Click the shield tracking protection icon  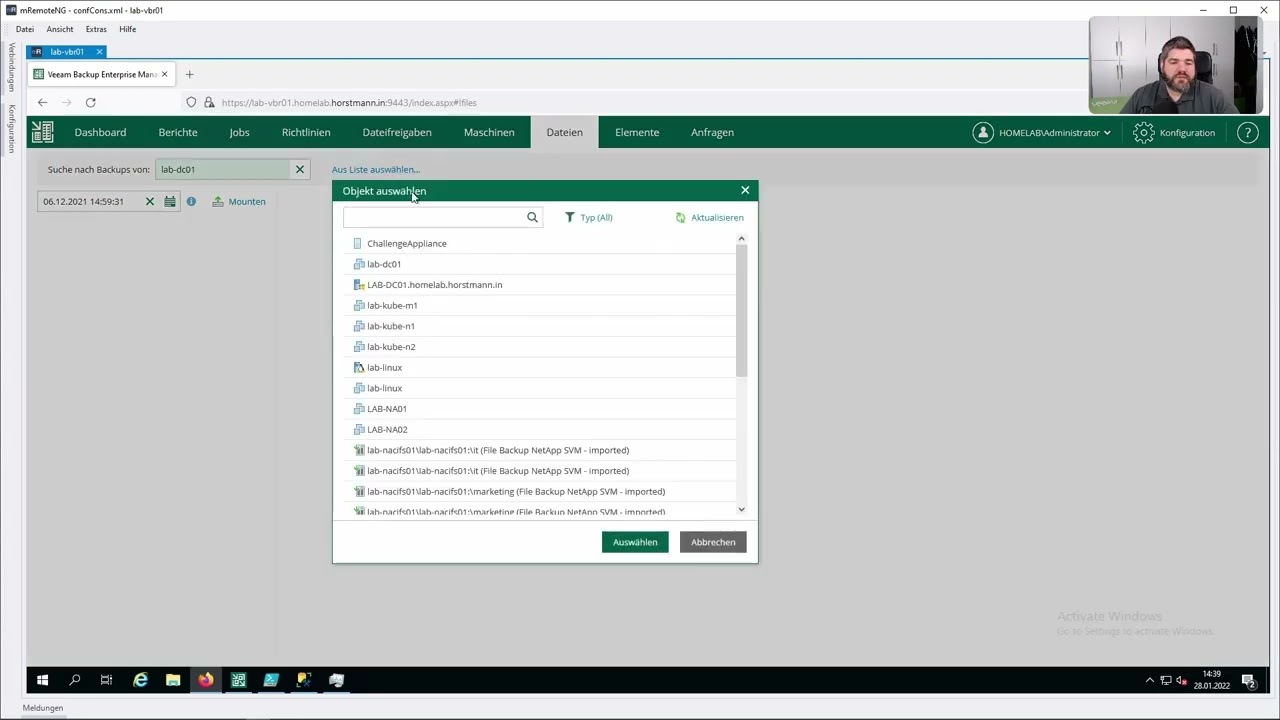[x=191, y=102]
